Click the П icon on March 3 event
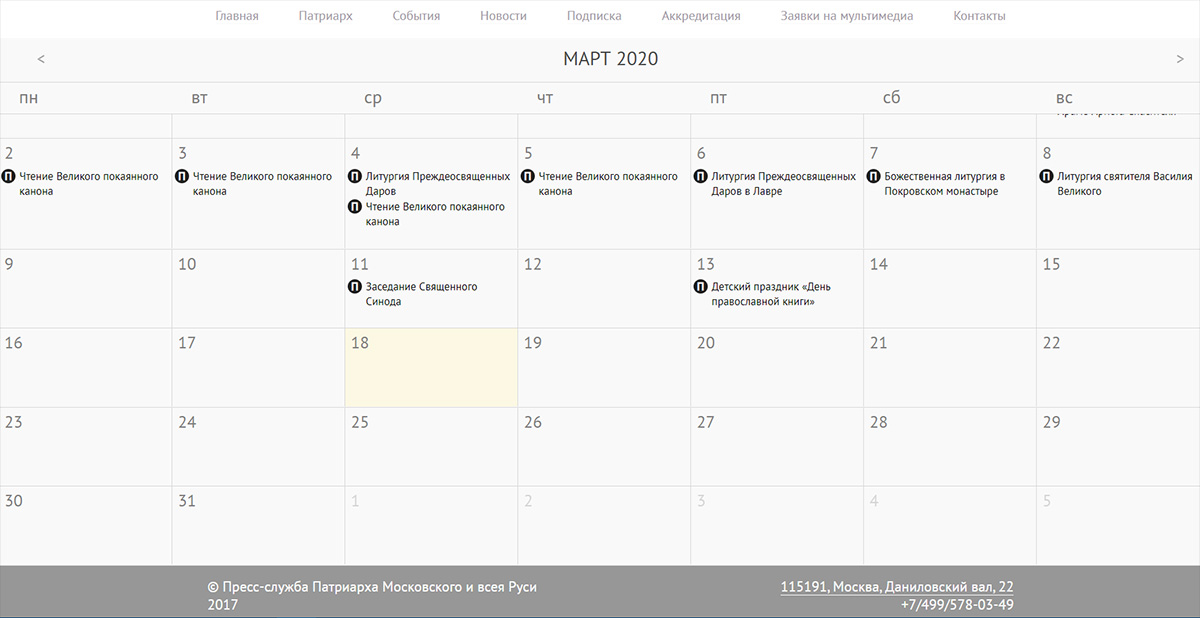Viewport: 1200px width, 618px height. point(182,177)
